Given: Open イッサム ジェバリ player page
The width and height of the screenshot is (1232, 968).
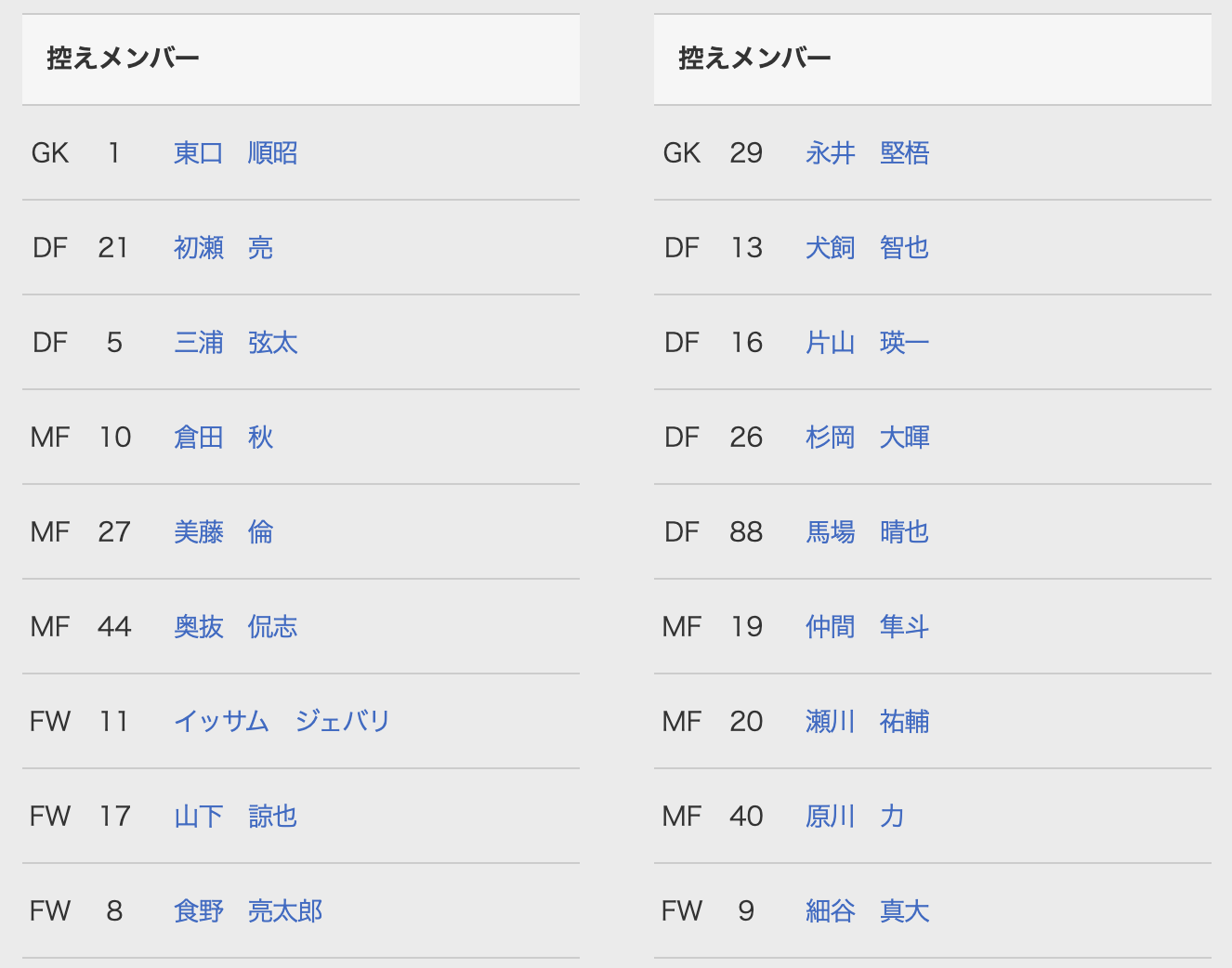Looking at the screenshot, I should tap(282, 722).
